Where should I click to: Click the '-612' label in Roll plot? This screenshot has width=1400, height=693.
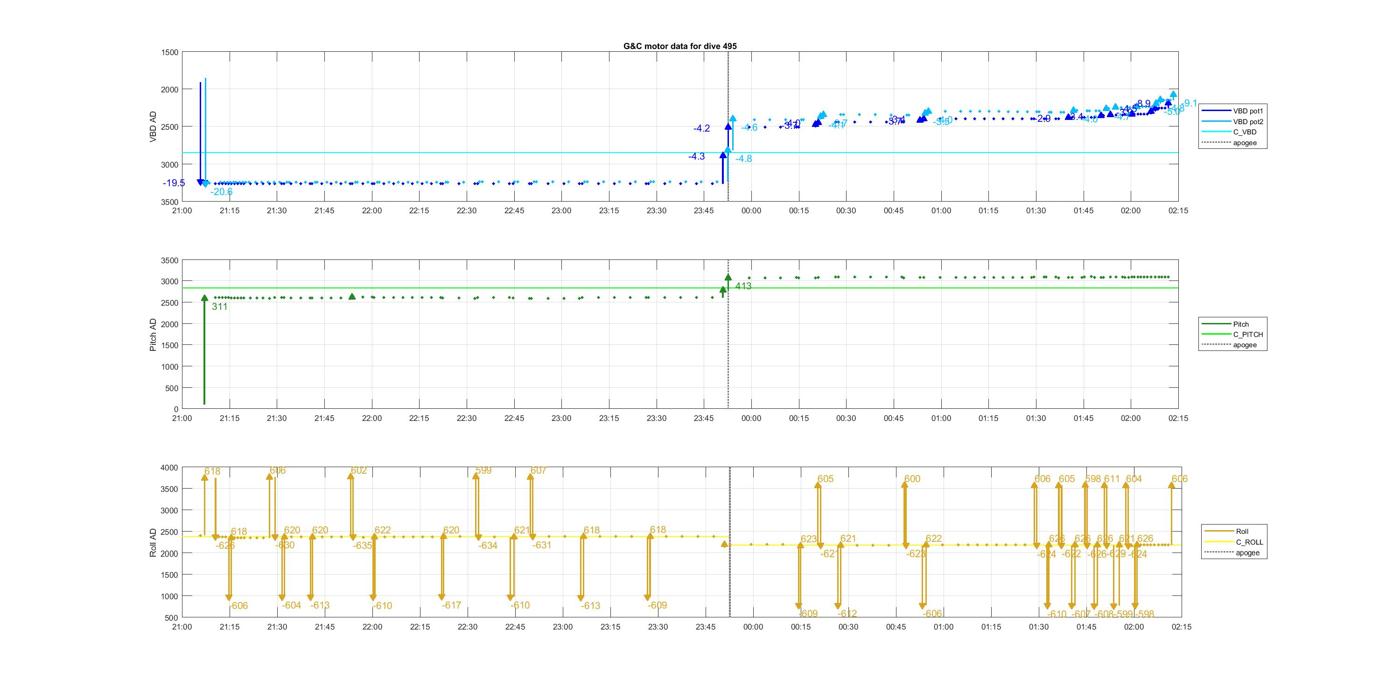pyautogui.click(x=847, y=614)
